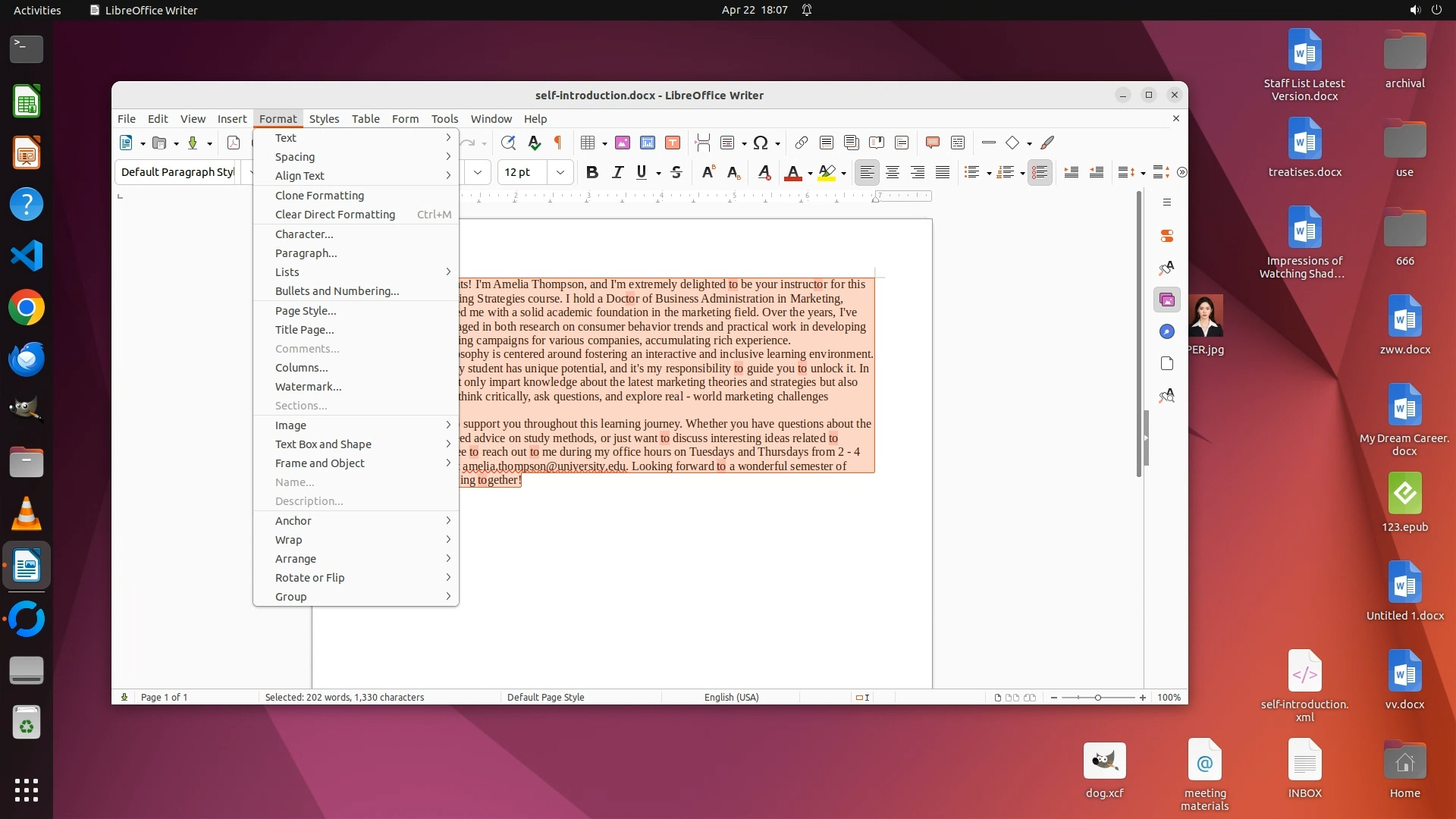Insert a comment from the toolbar
The width and height of the screenshot is (1456, 819).
[x=933, y=143]
